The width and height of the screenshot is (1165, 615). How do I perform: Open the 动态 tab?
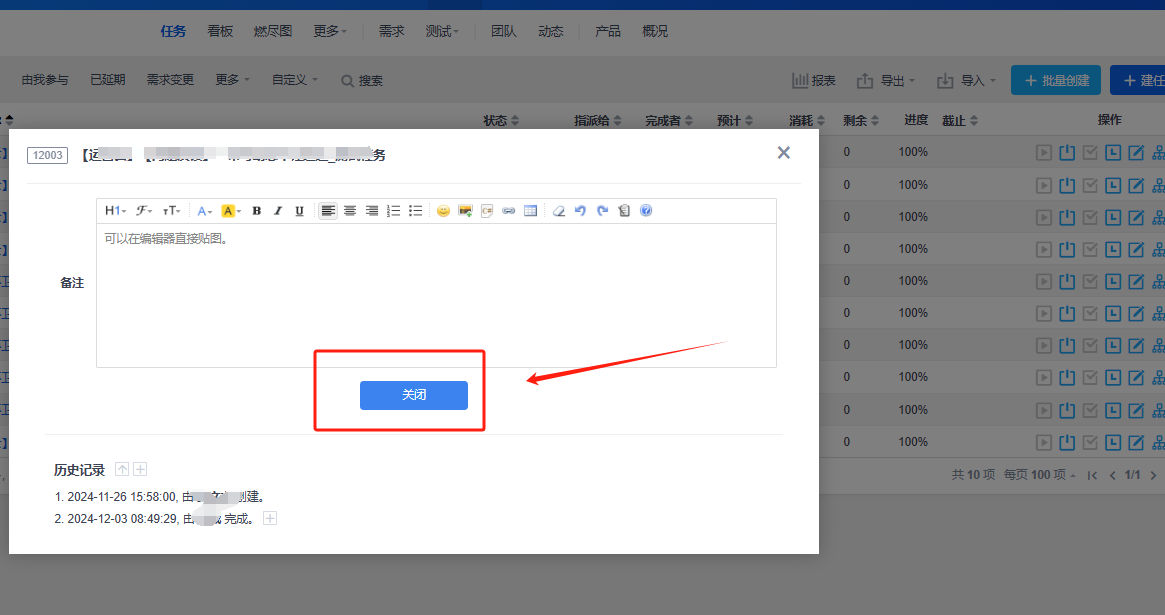tap(551, 31)
